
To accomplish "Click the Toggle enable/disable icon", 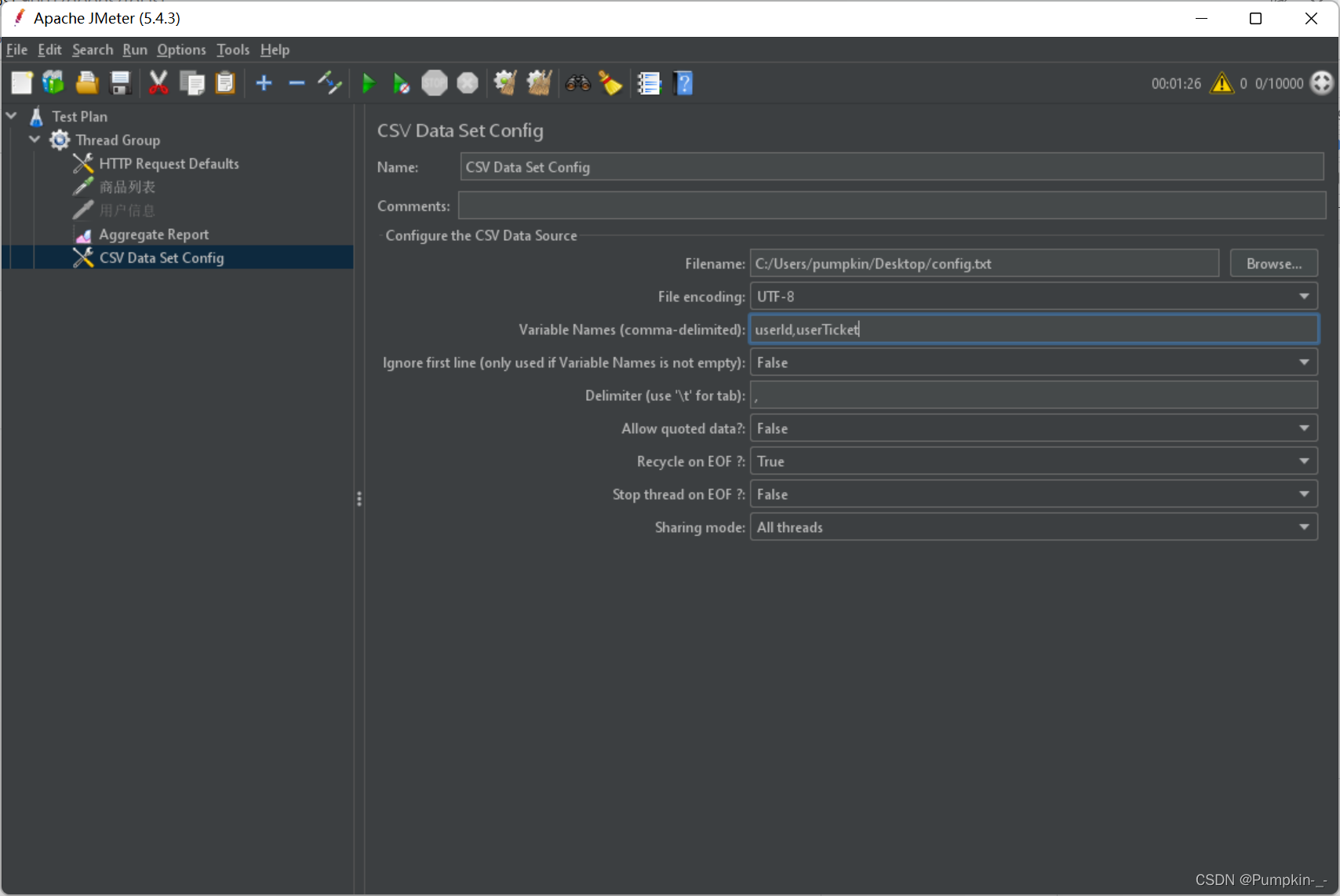I will [330, 83].
